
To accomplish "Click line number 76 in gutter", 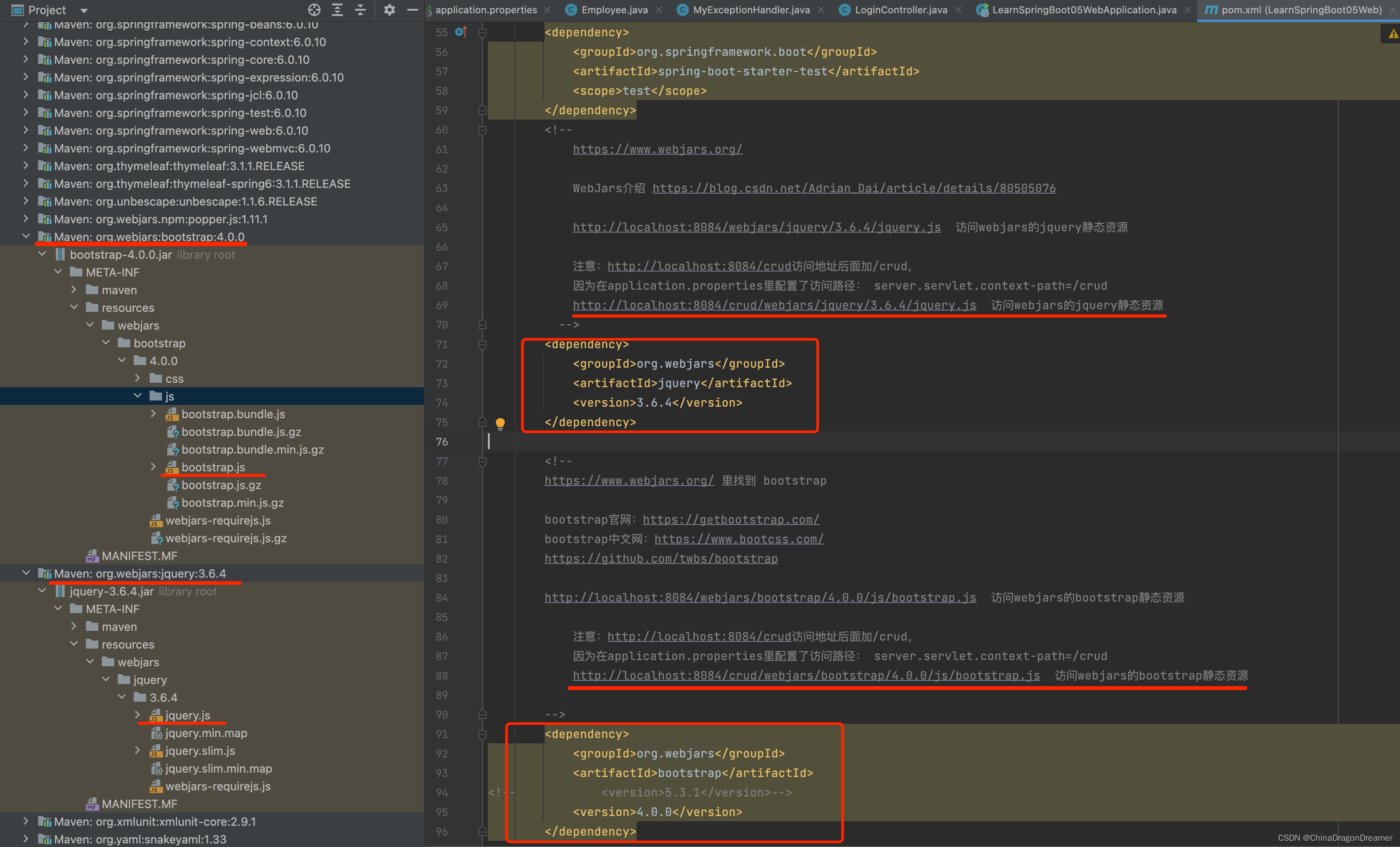I will coord(441,442).
